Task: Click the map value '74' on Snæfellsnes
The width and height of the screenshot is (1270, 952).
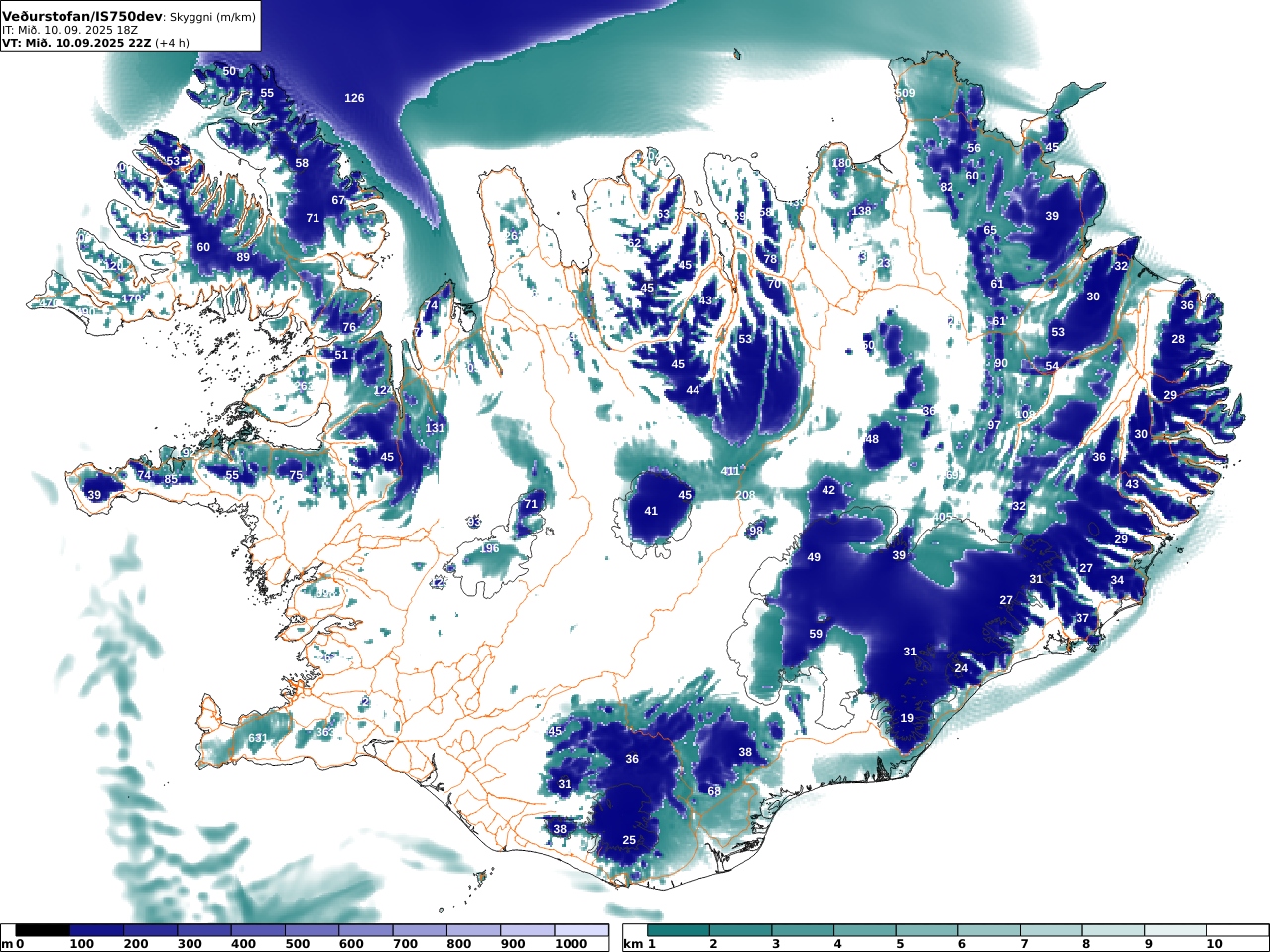Action: 145,475
